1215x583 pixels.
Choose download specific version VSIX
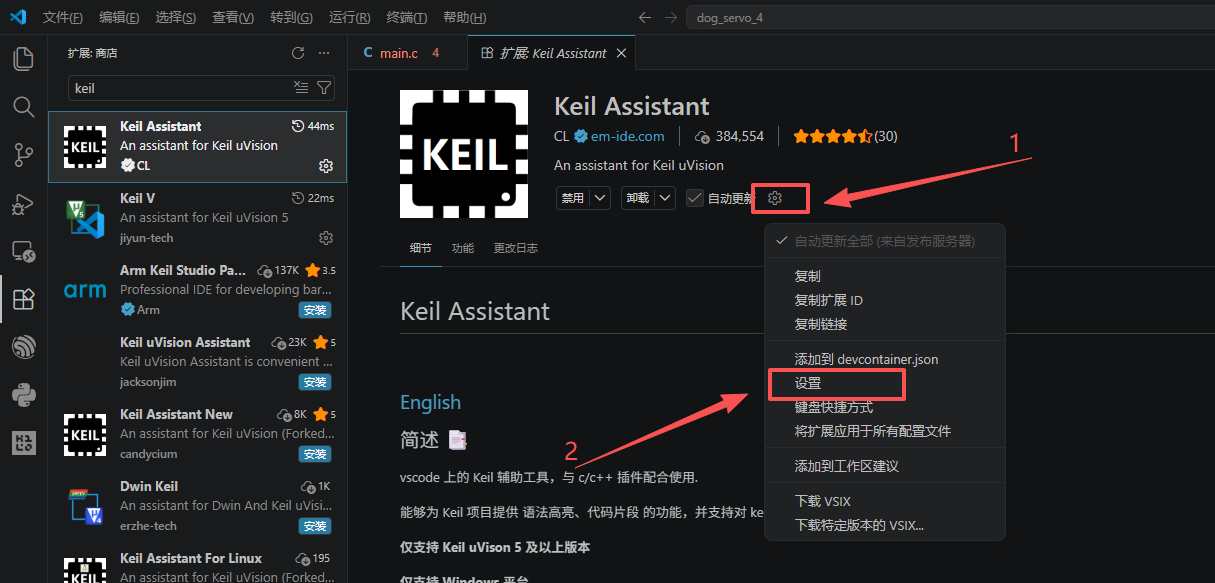[884, 525]
